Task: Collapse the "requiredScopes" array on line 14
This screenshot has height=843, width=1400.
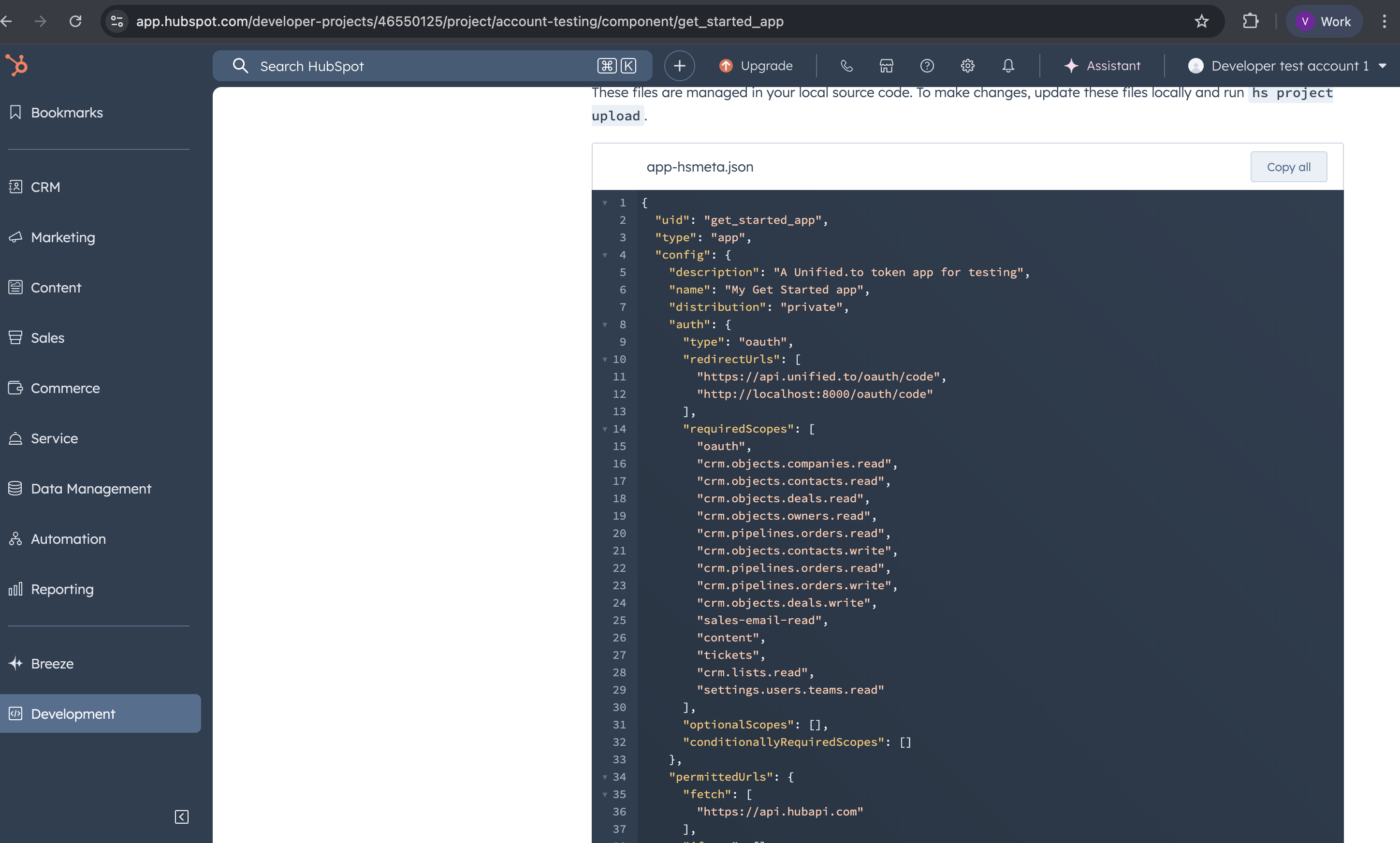Action: [605, 429]
